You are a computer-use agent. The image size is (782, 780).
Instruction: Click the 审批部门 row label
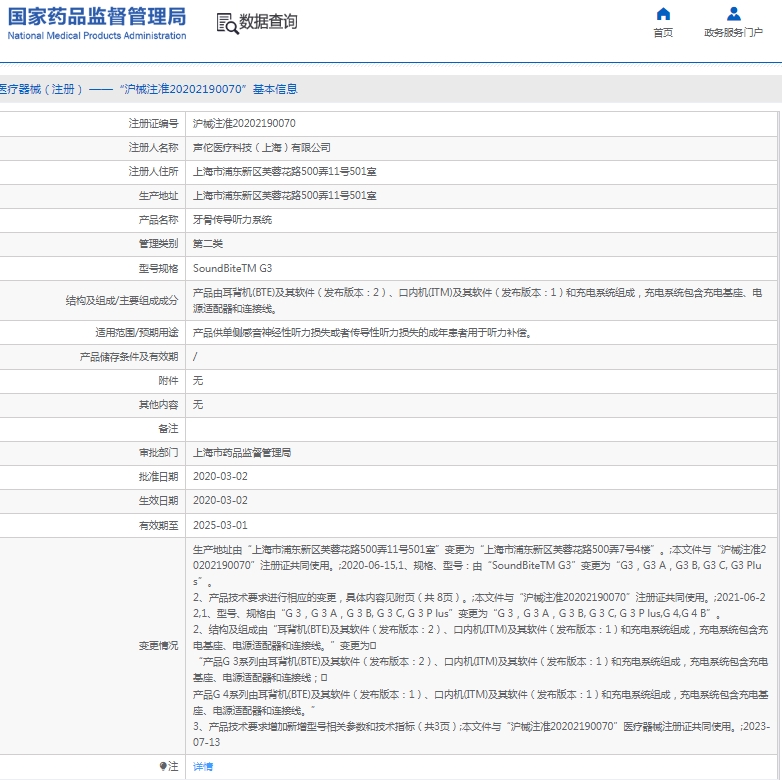(x=158, y=453)
